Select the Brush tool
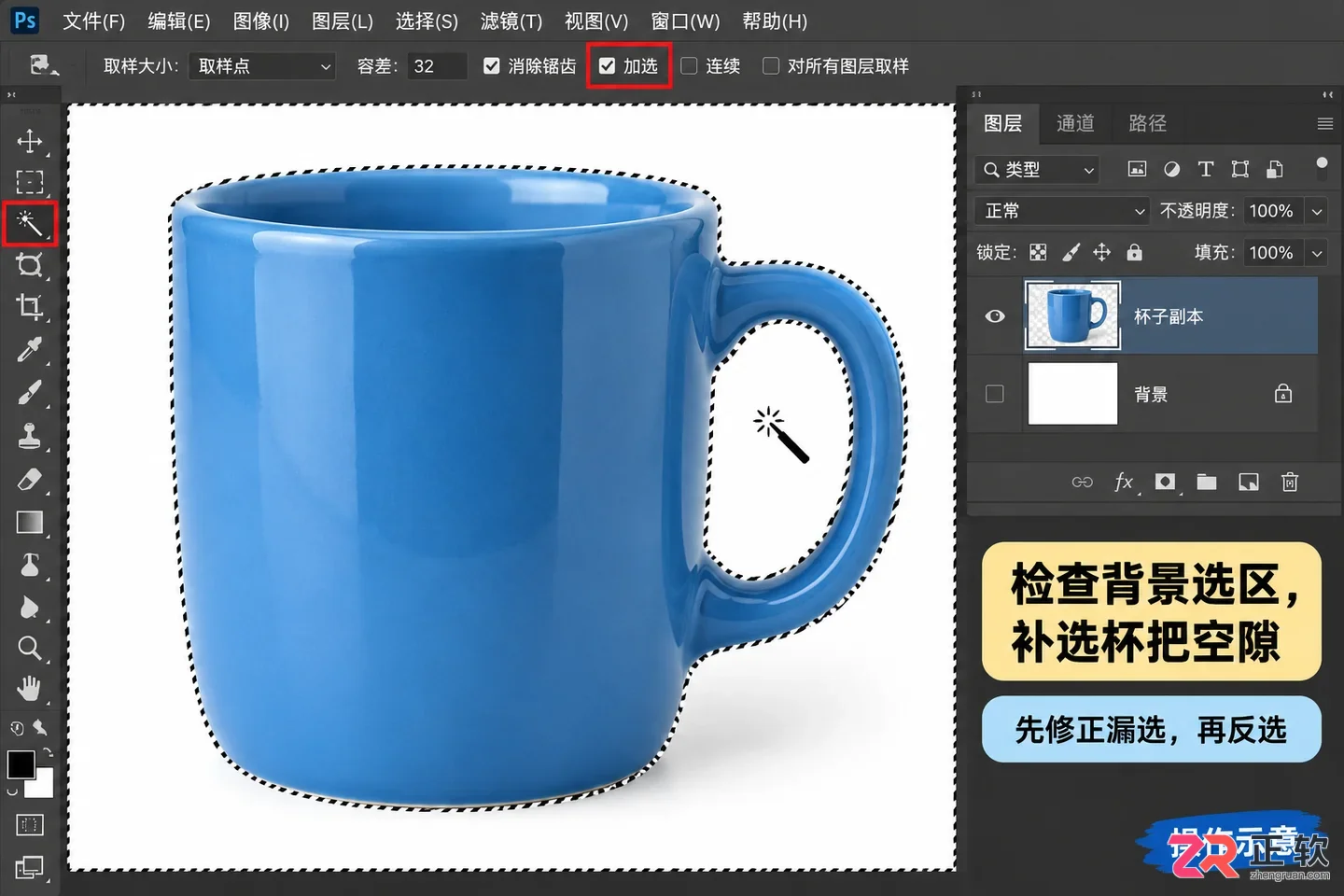 tap(29, 393)
